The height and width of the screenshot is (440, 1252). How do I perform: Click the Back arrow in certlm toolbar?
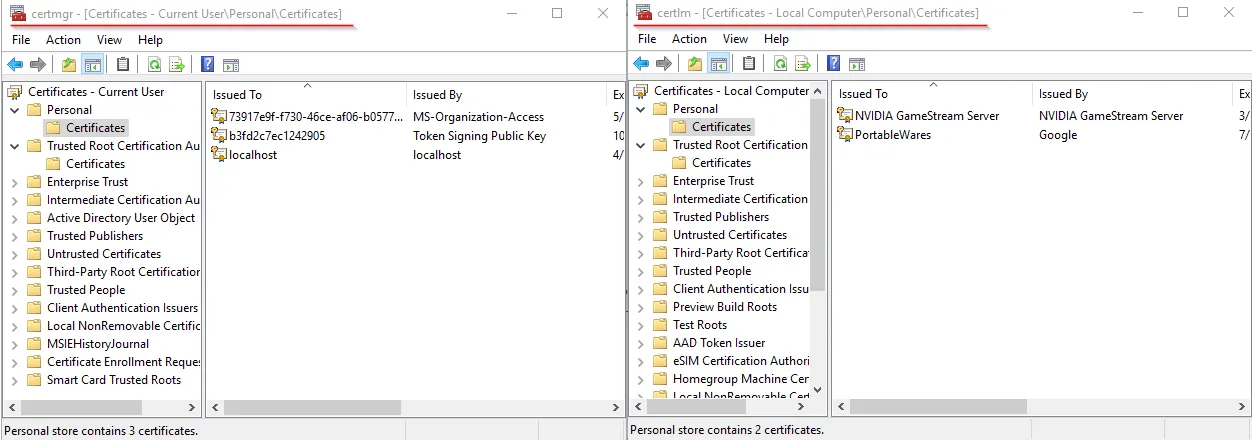tap(643, 64)
